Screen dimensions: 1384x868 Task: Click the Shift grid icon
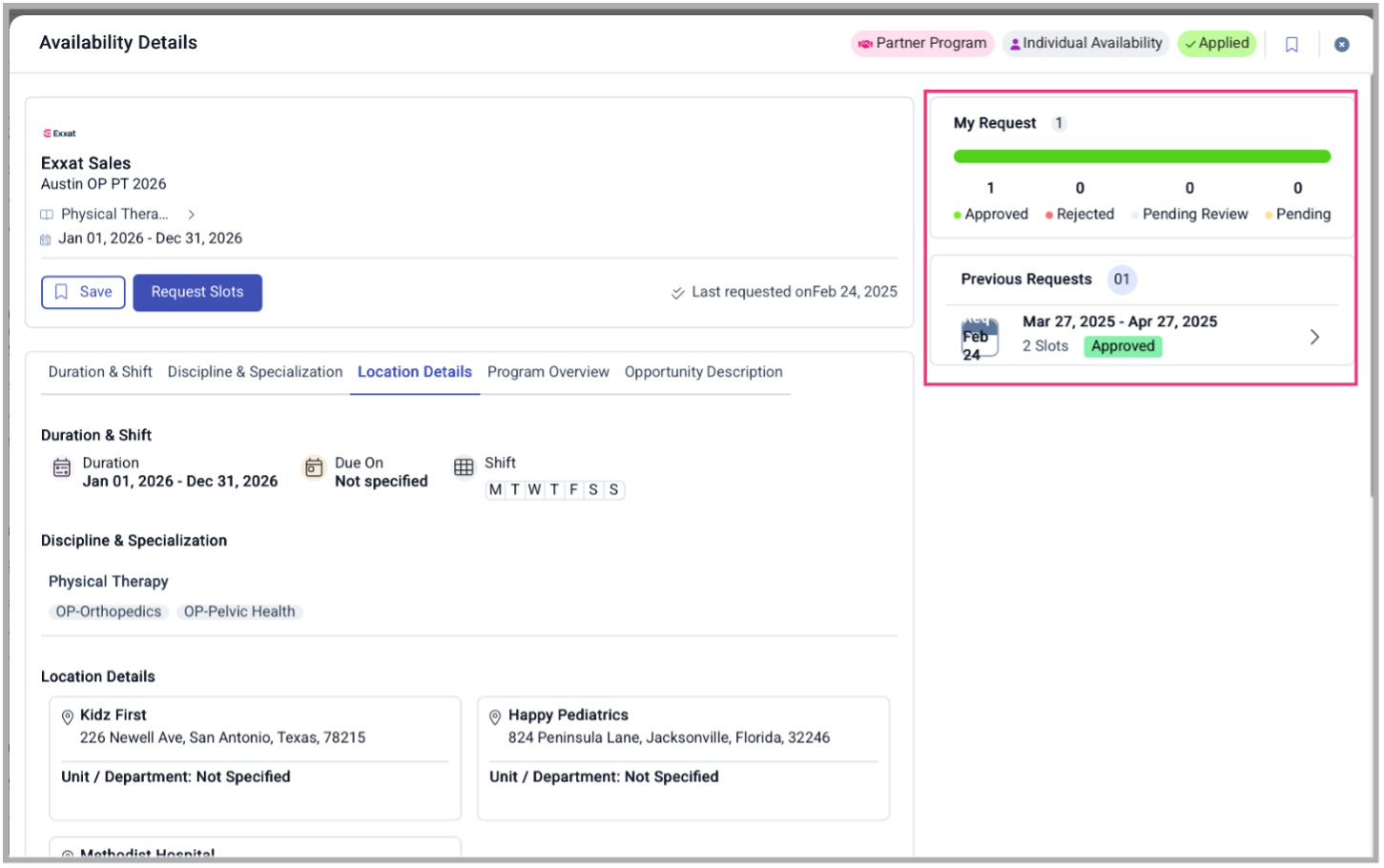464,467
